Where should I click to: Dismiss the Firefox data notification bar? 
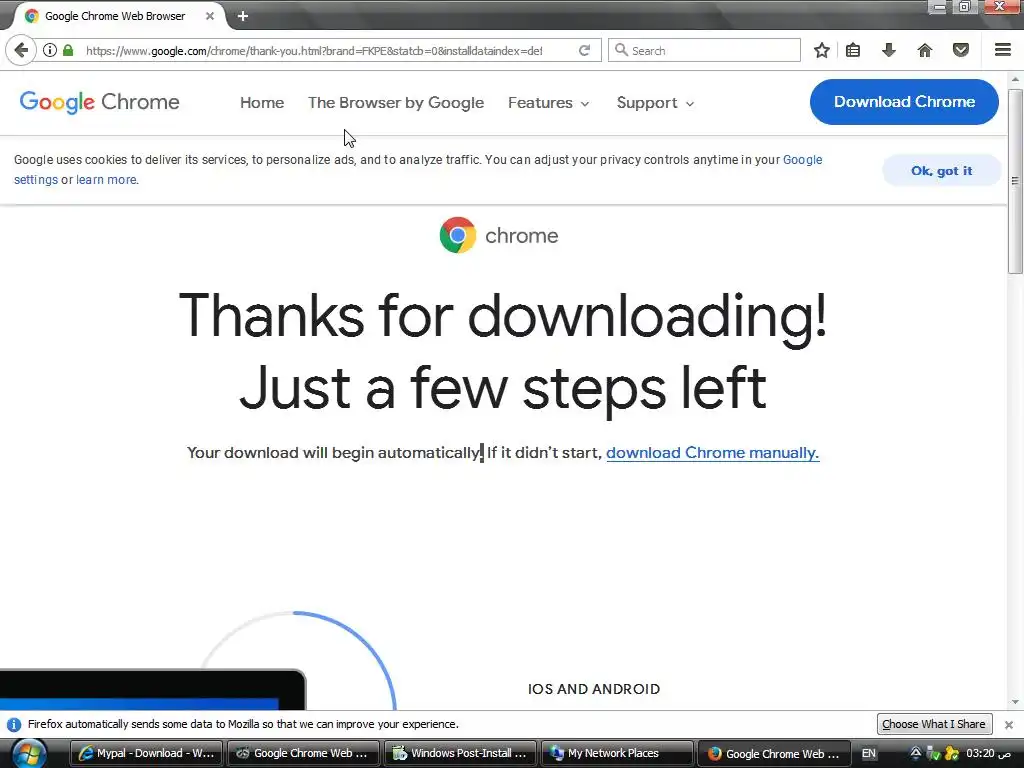tap(1009, 725)
